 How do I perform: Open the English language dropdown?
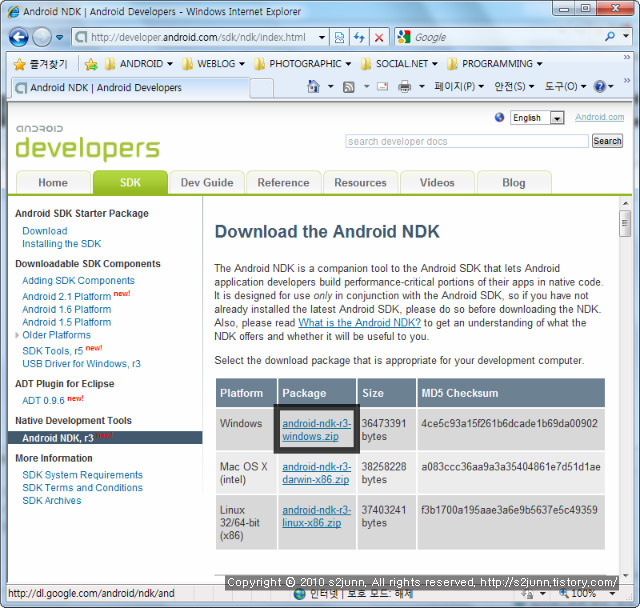pyautogui.click(x=537, y=118)
